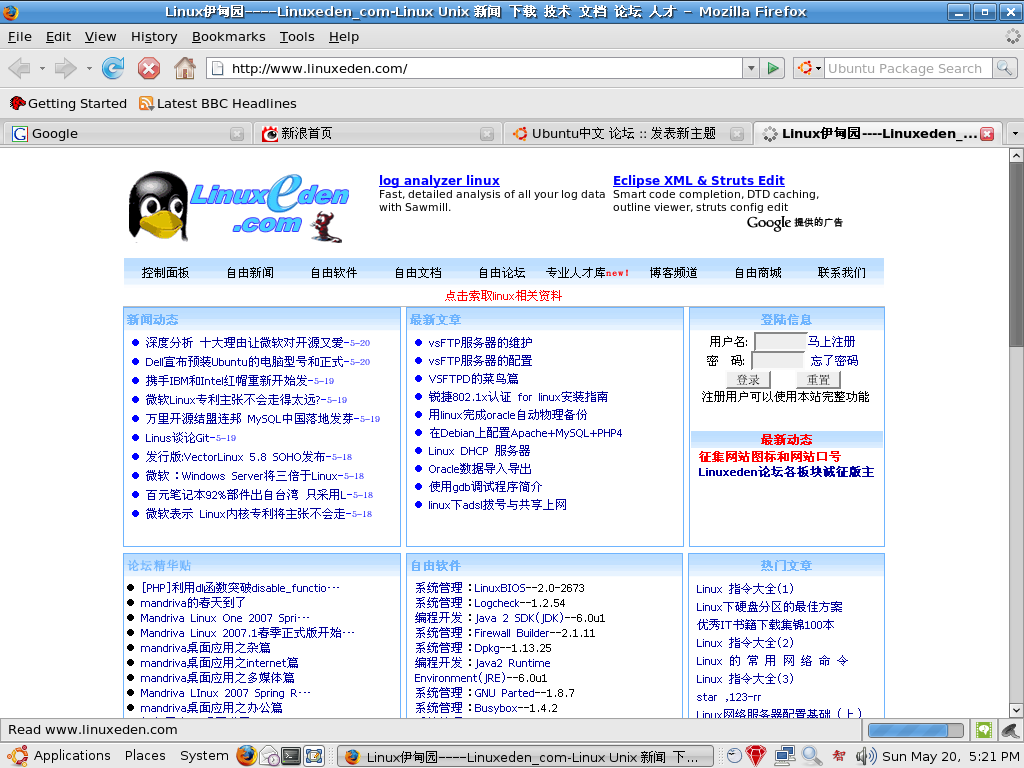Focus the 密码 password field

pyautogui.click(x=778, y=360)
